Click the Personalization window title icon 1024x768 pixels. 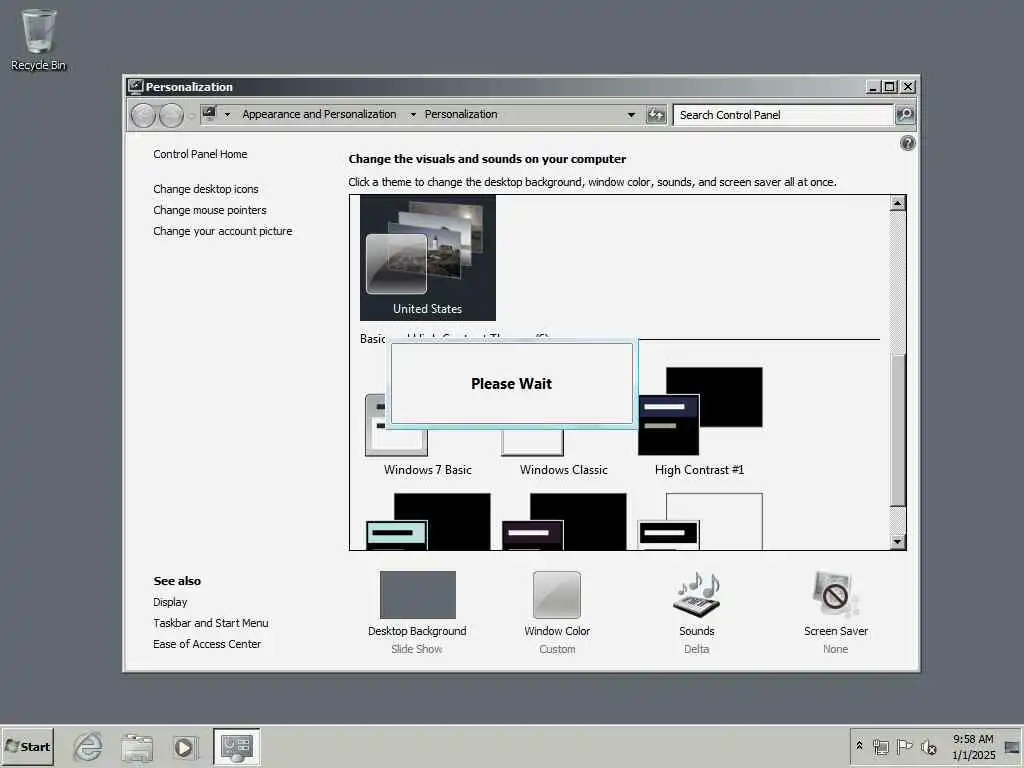pyautogui.click(x=135, y=87)
